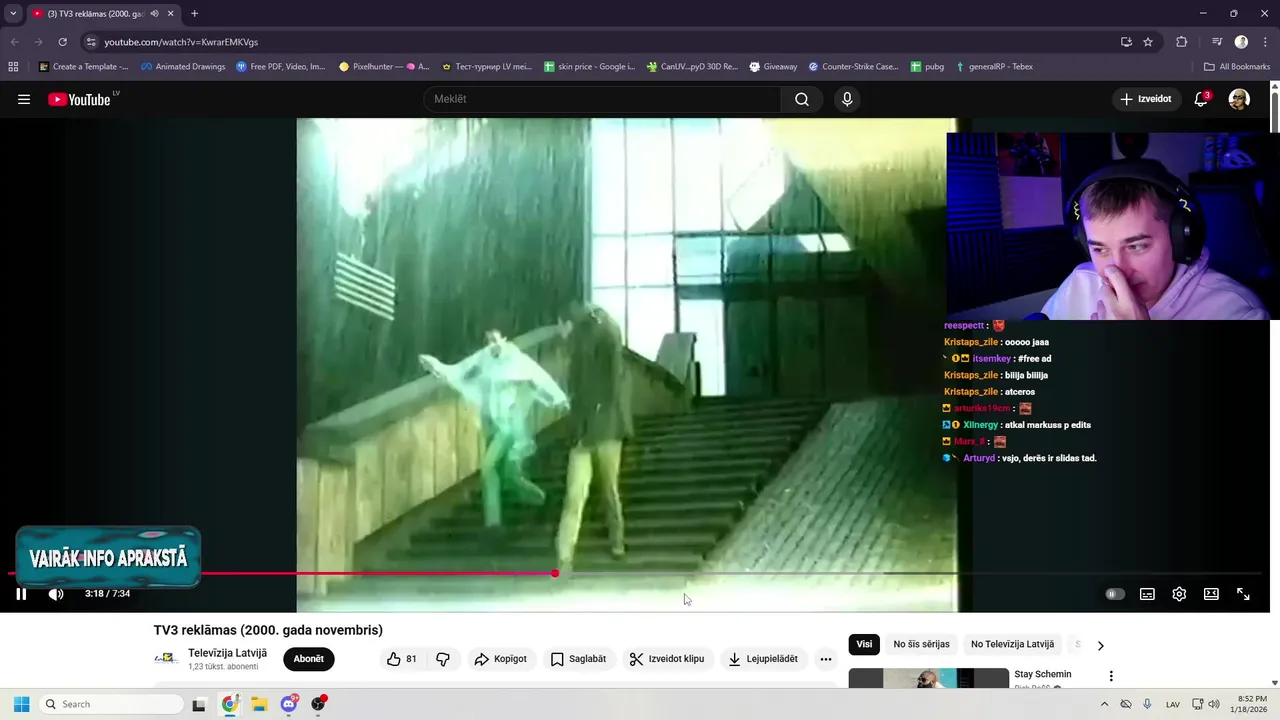The width and height of the screenshot is (1280, 720).
Task: Click the Lejupielādēt download button
Action: click(x=763, y=659)
